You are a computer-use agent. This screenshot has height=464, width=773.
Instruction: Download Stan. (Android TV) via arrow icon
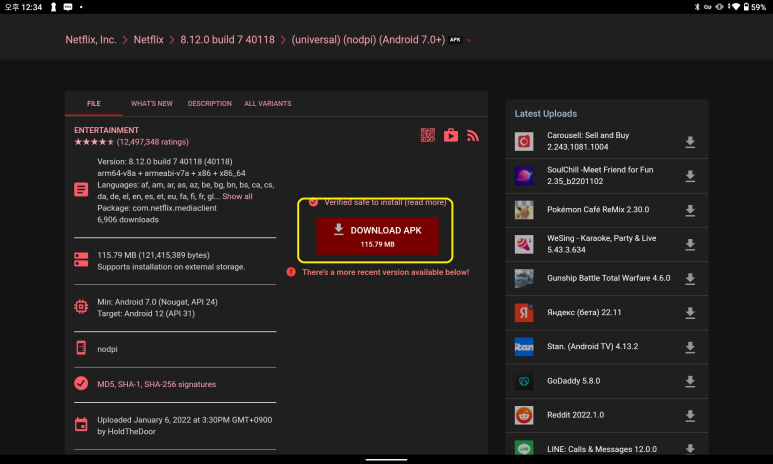[x=690, y=347]
